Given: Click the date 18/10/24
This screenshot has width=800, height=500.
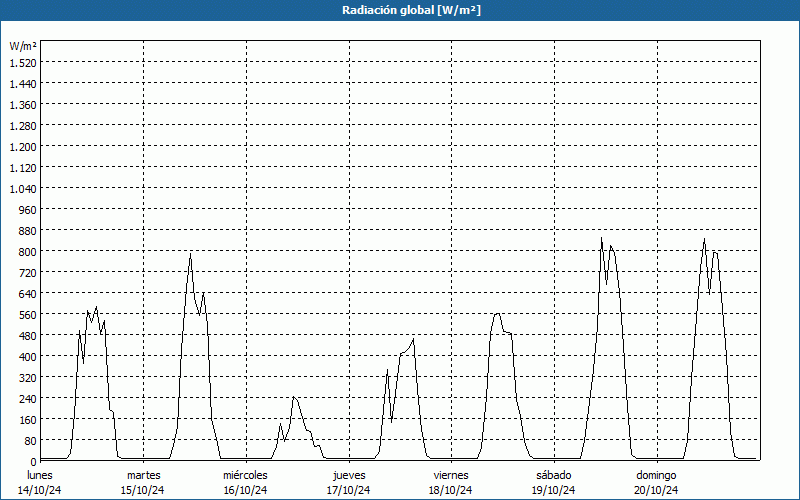Looking at the screenshot, I should pos(451,490).
